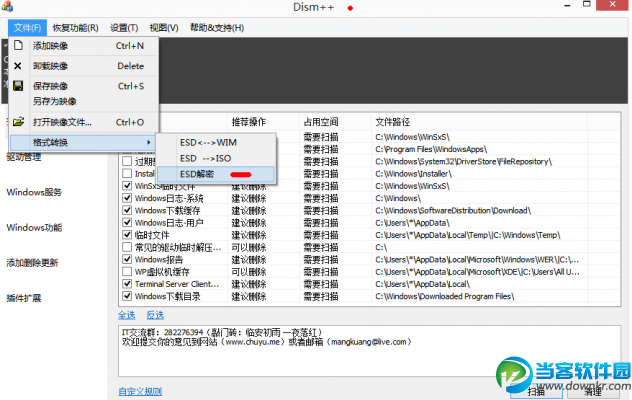Uncheck the Terminal Server Client... checkbox
This screenshot has width=632, height=400.
click(x=127, y=283)
